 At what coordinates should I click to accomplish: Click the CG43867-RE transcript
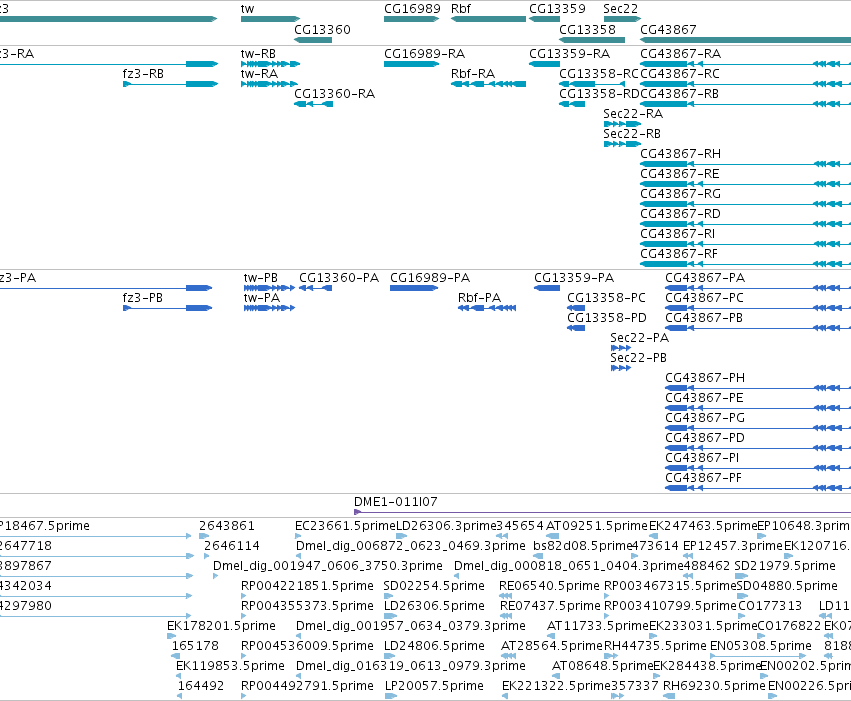[x=746, y=184]
